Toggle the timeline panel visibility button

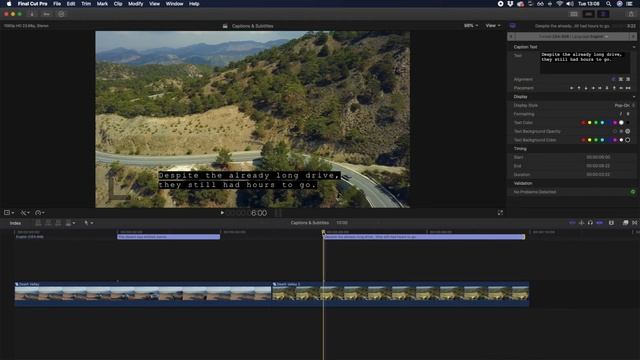click(x=589, y=14)
